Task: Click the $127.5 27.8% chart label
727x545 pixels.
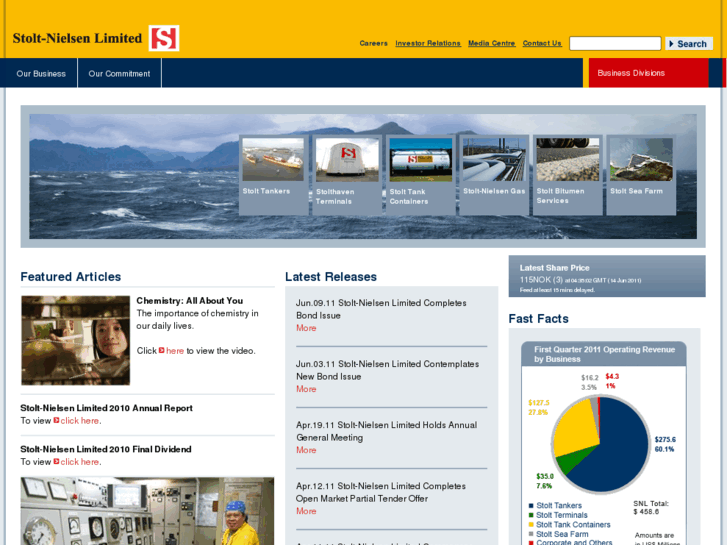Action: pos(539,407)
